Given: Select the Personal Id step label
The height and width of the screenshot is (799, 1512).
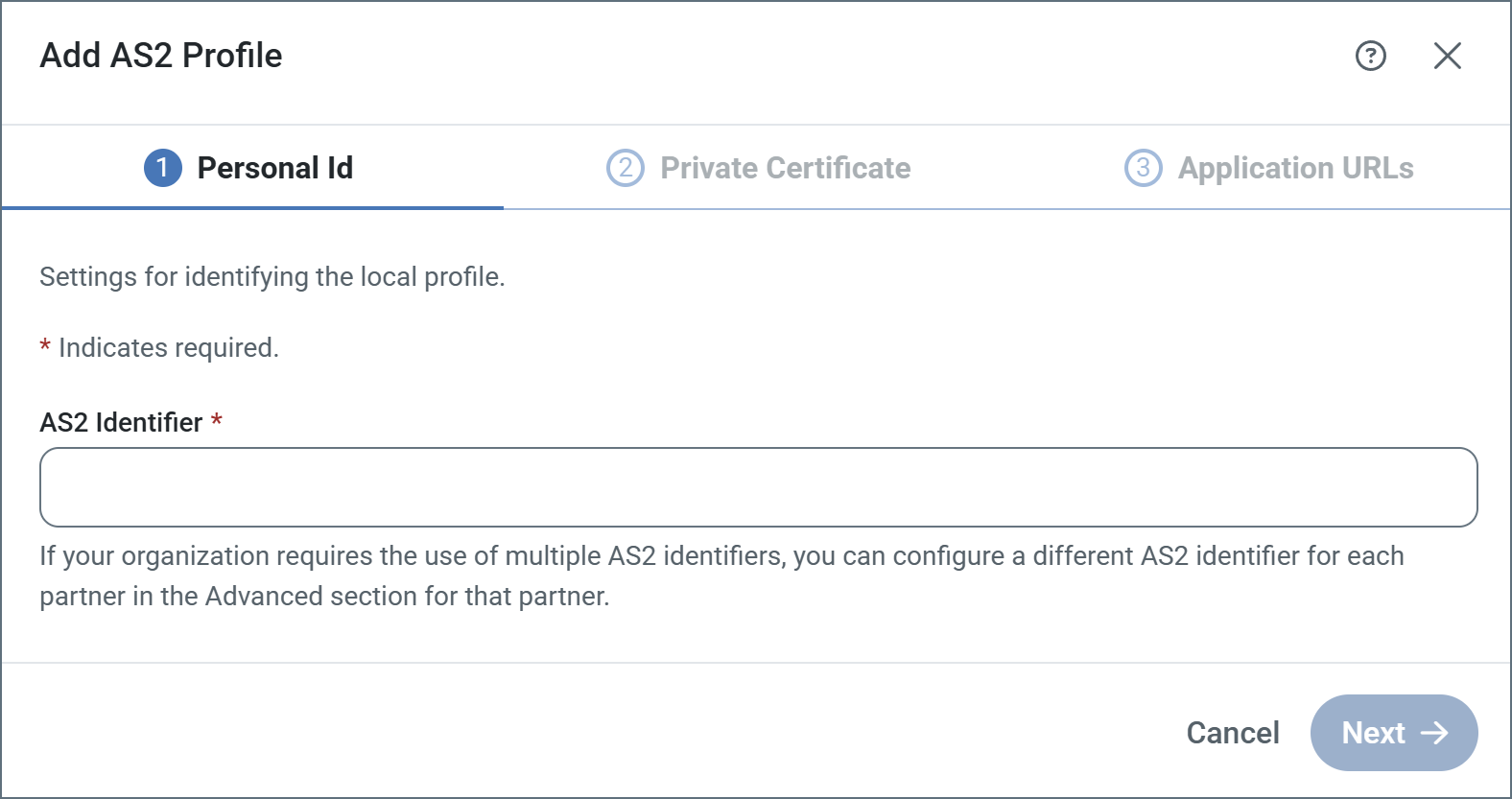Looking at the screenshot, I should tap(274, 168).
